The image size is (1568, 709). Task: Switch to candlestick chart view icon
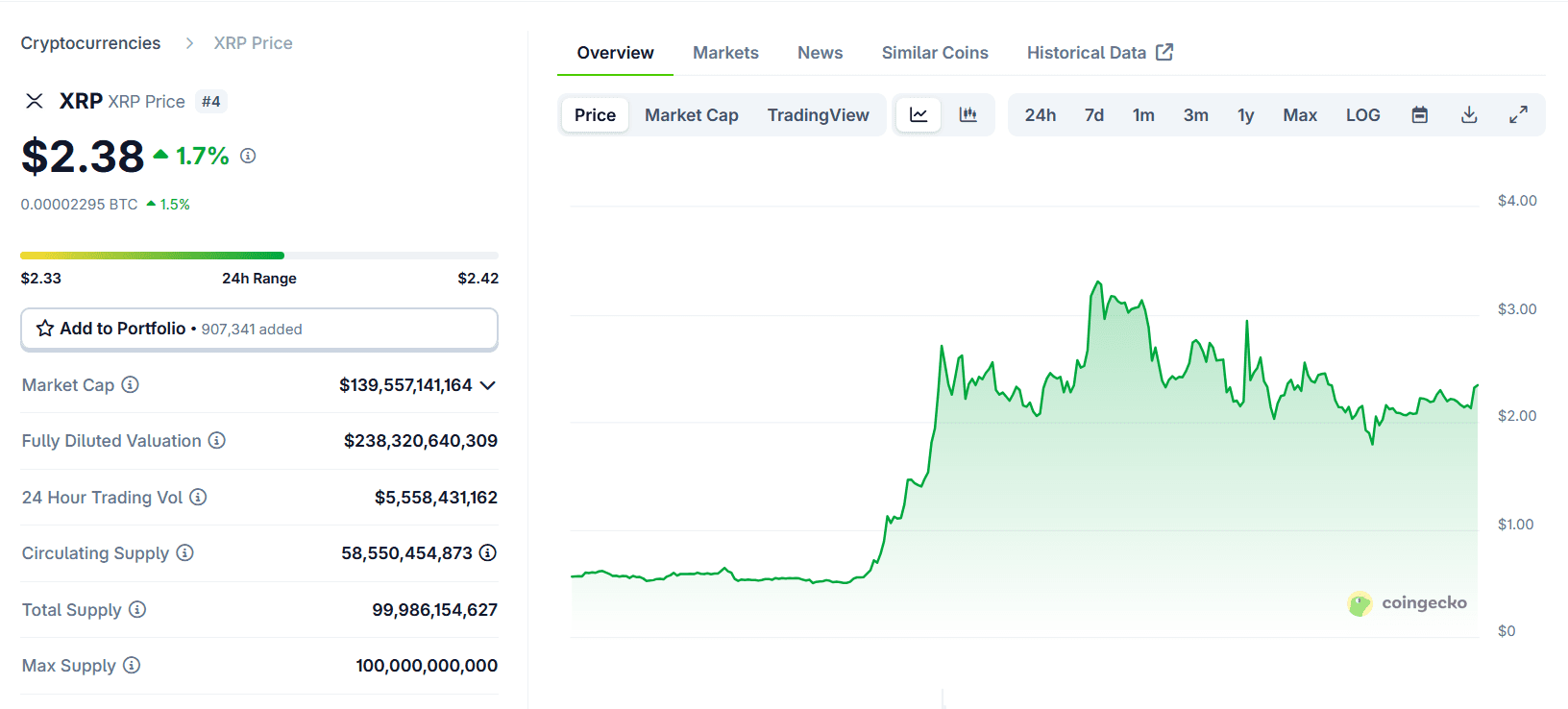968,115
